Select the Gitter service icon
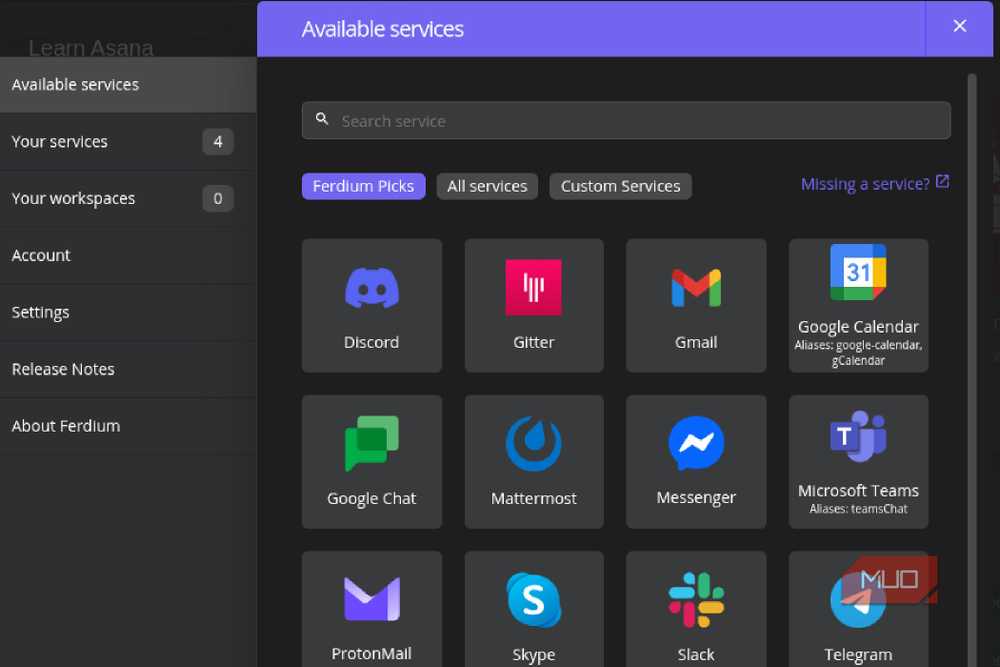Screen dimensions: 1000x667 pyautogui.click(x=534, y=288)
